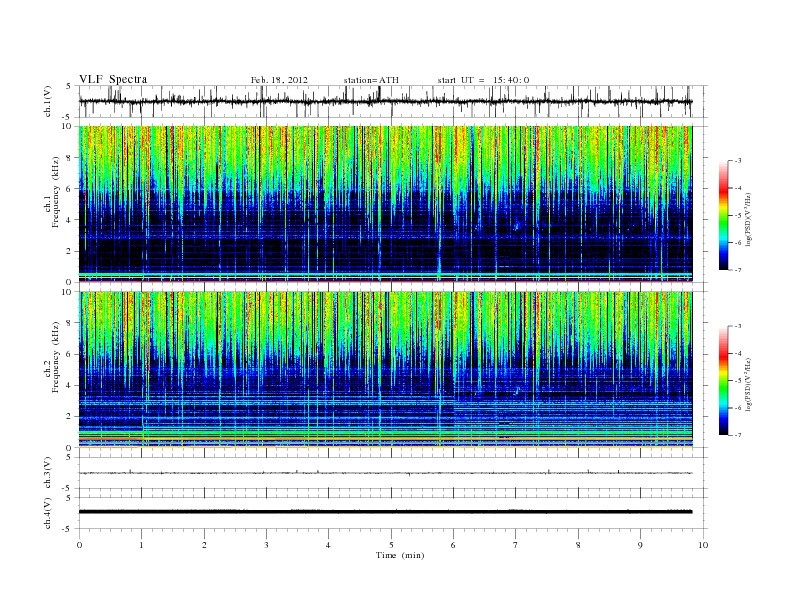
Task: Click the "Time (min)" axis label
Action: coord(400,555)
